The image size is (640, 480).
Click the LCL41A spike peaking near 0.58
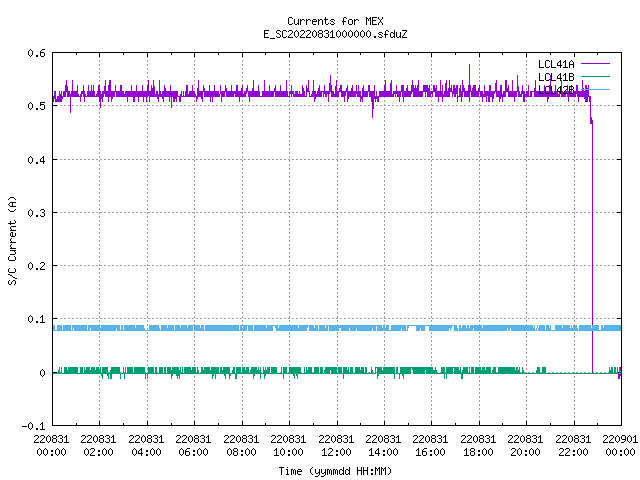pos(469,76)
